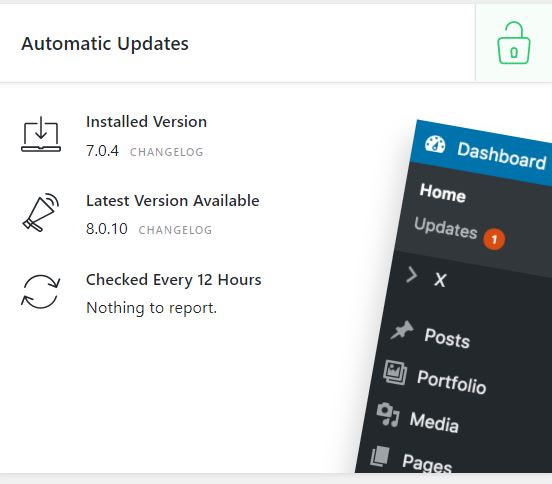
Task: Click the Installed Version download icon
Action: [x=41, y=134]
